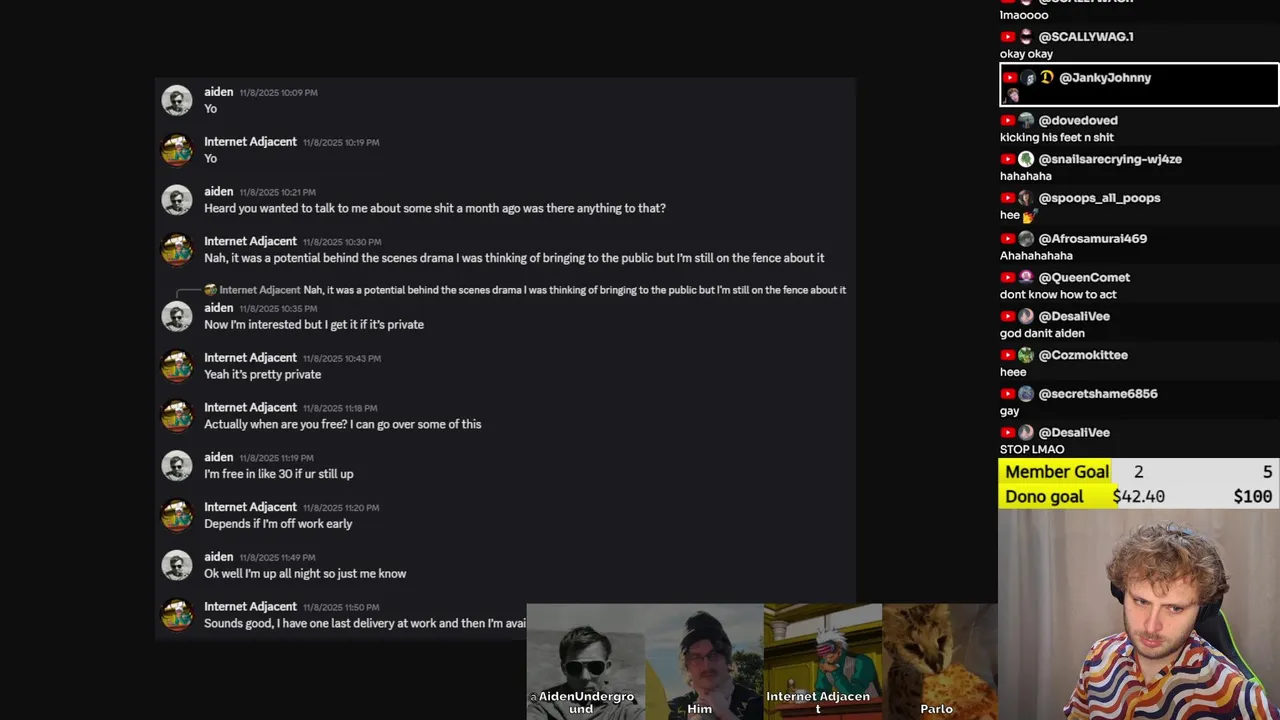This screenshot has width=1280, height=720.
Task: Open @secretshame6856 username in chat
Action: 1098,394
